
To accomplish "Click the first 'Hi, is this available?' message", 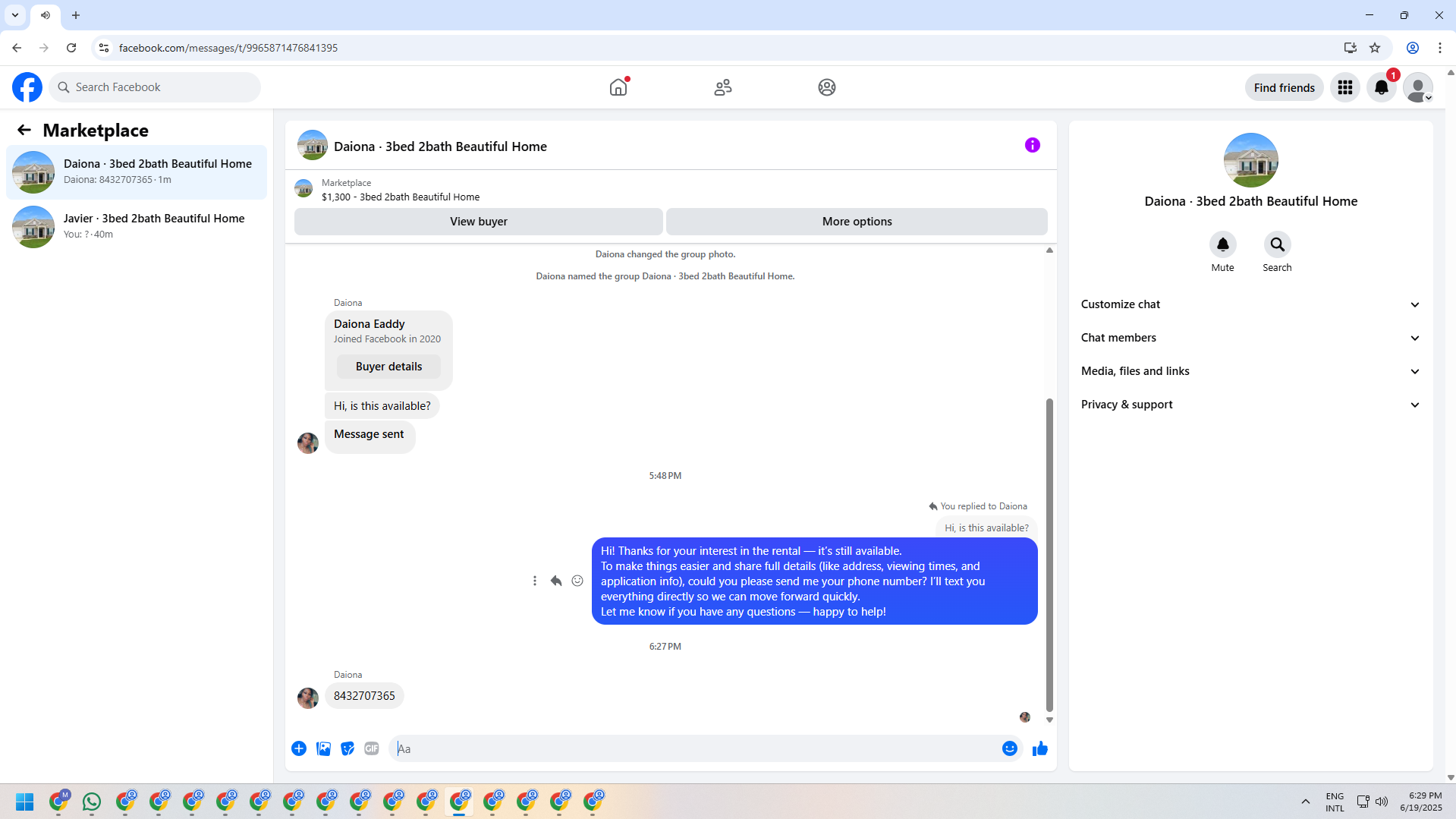I will coord(382,406).
